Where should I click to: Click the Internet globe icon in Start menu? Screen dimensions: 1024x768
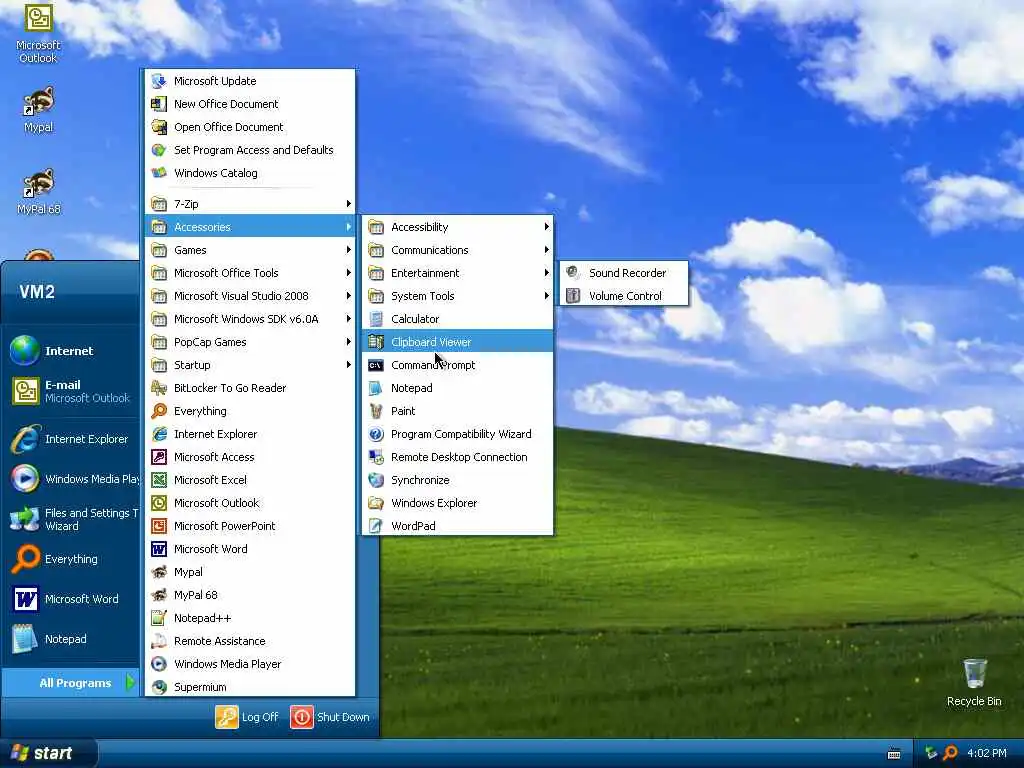(x=25, y=351)
